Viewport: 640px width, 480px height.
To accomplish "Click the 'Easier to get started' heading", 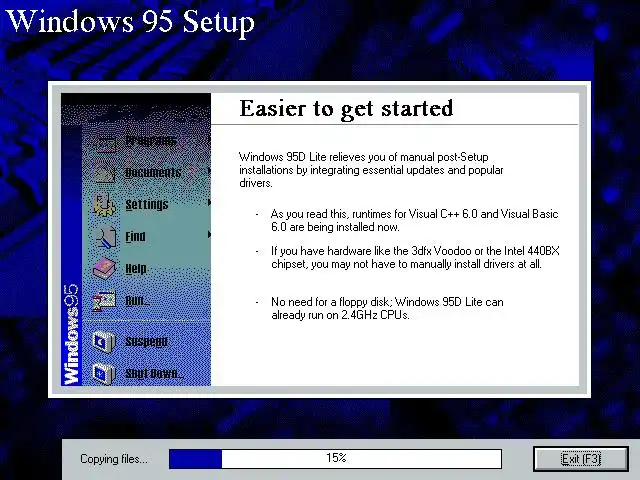I will click(346, 109).
